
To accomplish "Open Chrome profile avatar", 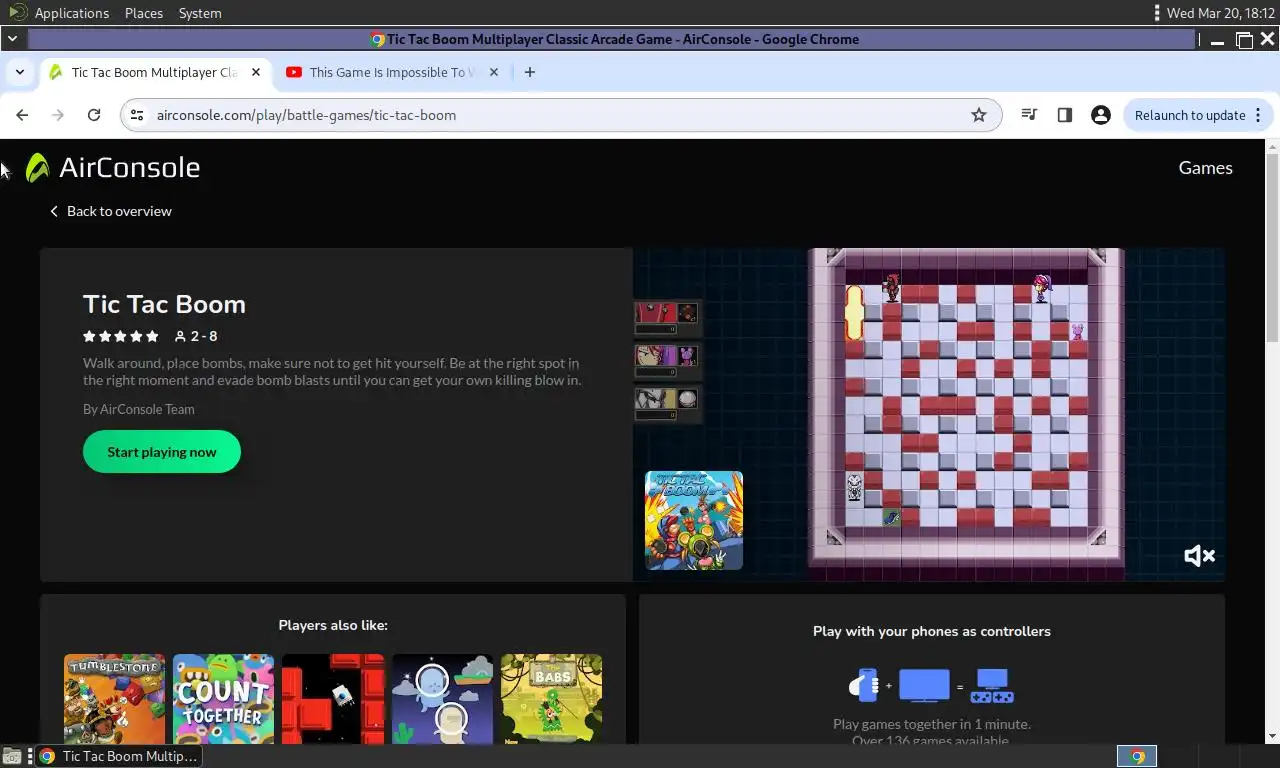I will (x=1101, y=115).
